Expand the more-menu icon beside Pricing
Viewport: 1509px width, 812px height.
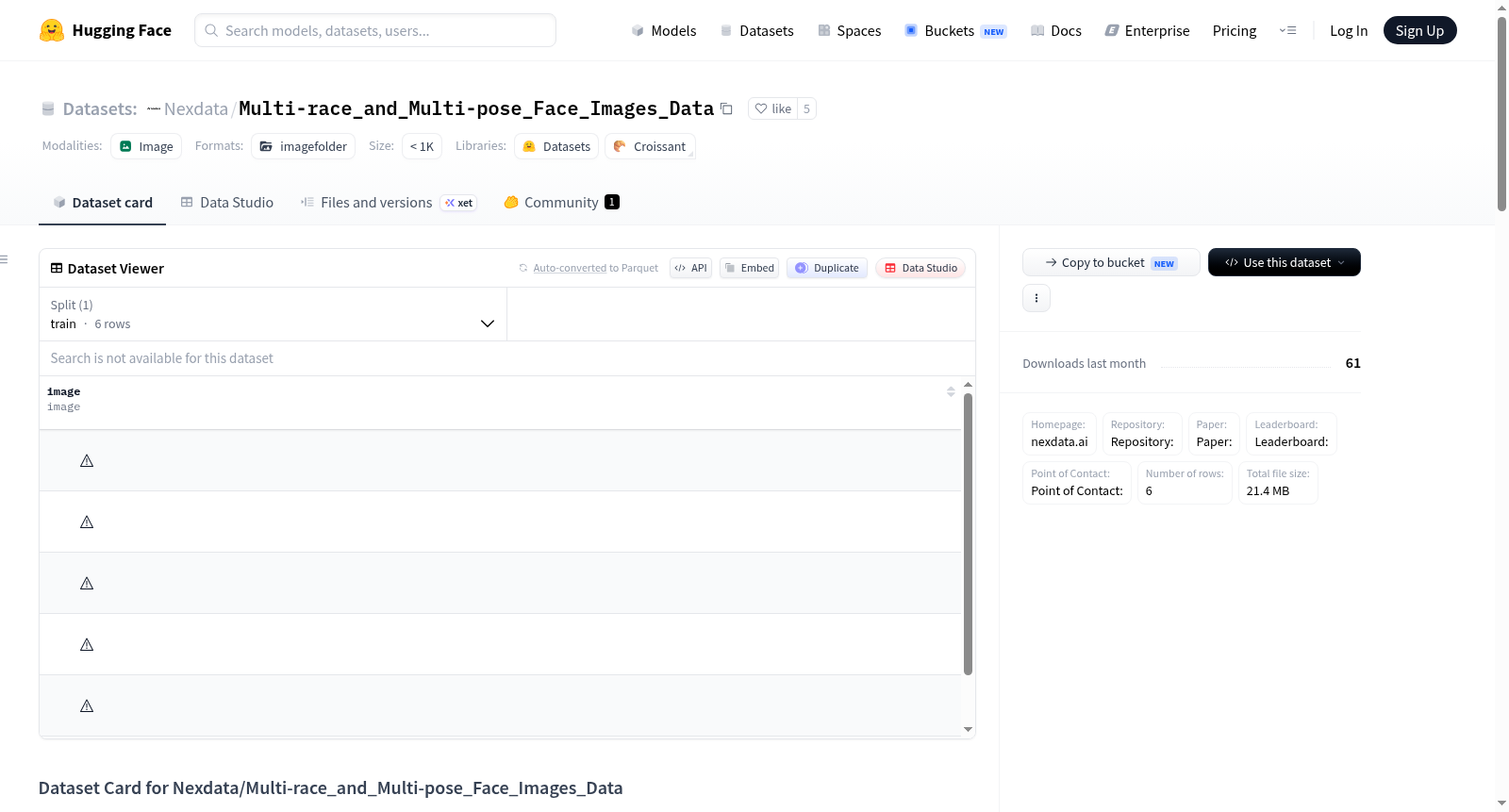pyautogui.click(x=1287, y=30)
